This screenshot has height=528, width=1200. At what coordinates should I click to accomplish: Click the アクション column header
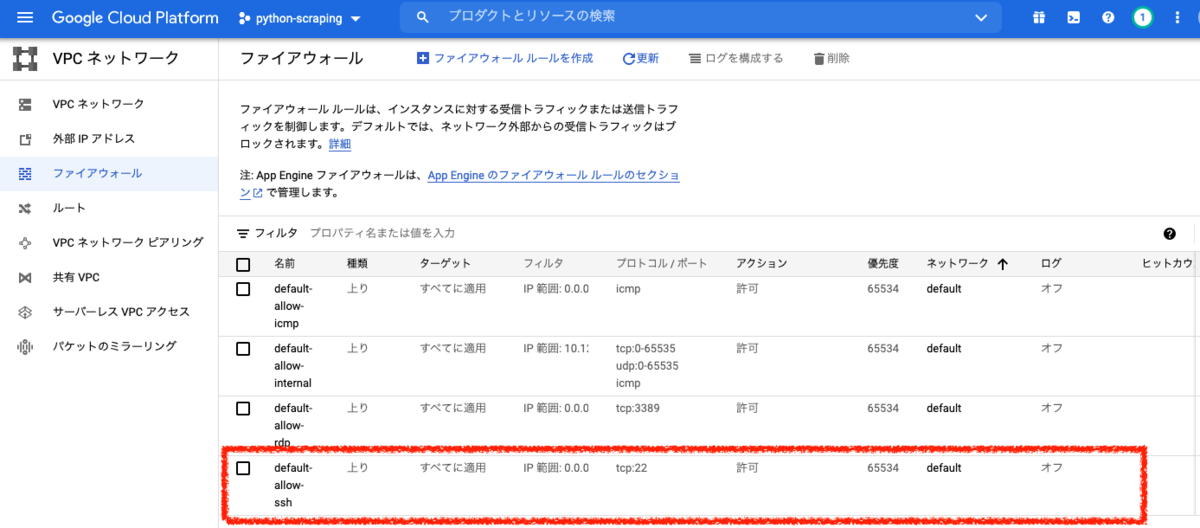(762, 264)
